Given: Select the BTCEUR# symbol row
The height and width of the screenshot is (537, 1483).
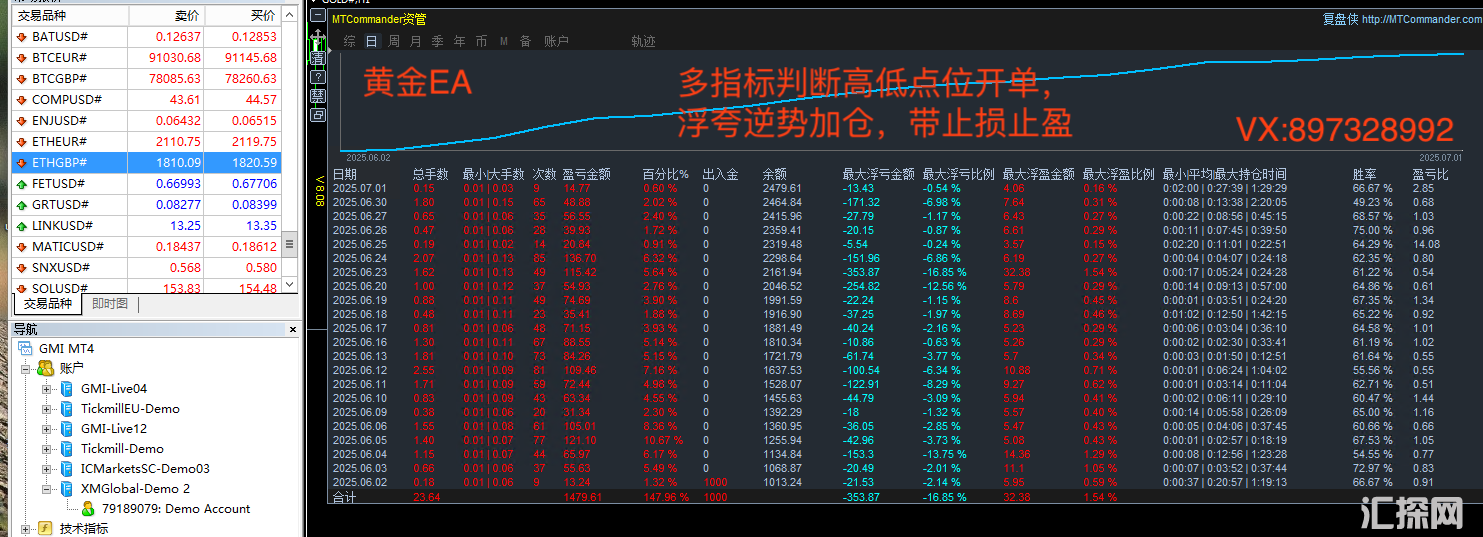Looking at the screenshot, I should (147, 58).
